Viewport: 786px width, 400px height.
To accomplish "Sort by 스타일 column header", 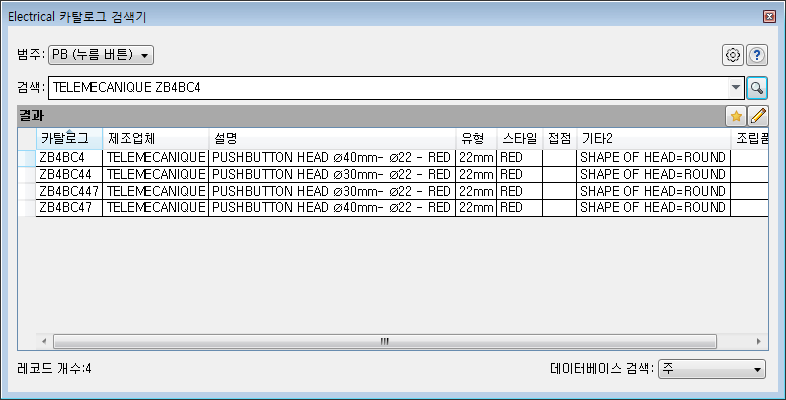I will coord(520,139).
